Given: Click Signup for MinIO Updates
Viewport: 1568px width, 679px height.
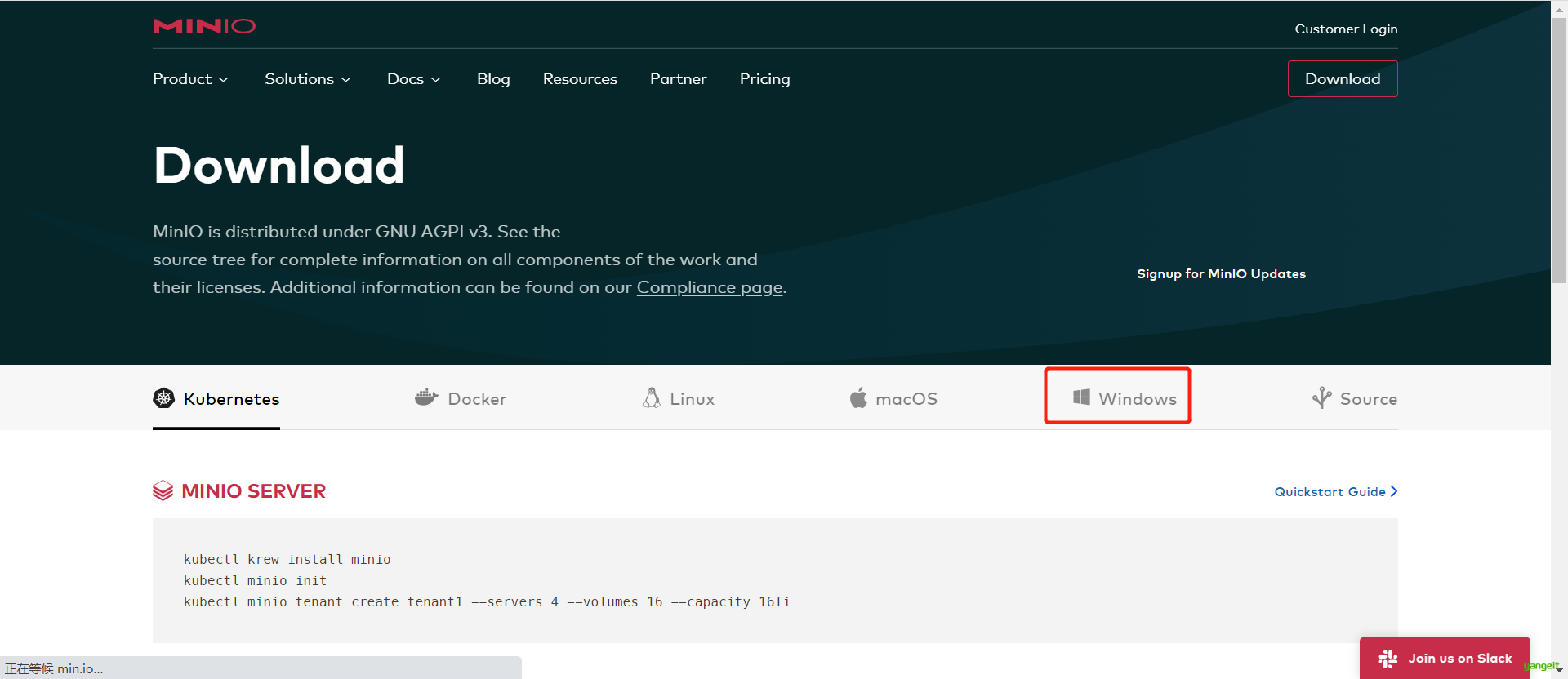Looking at the screenshot, I should click(1221, 274).
